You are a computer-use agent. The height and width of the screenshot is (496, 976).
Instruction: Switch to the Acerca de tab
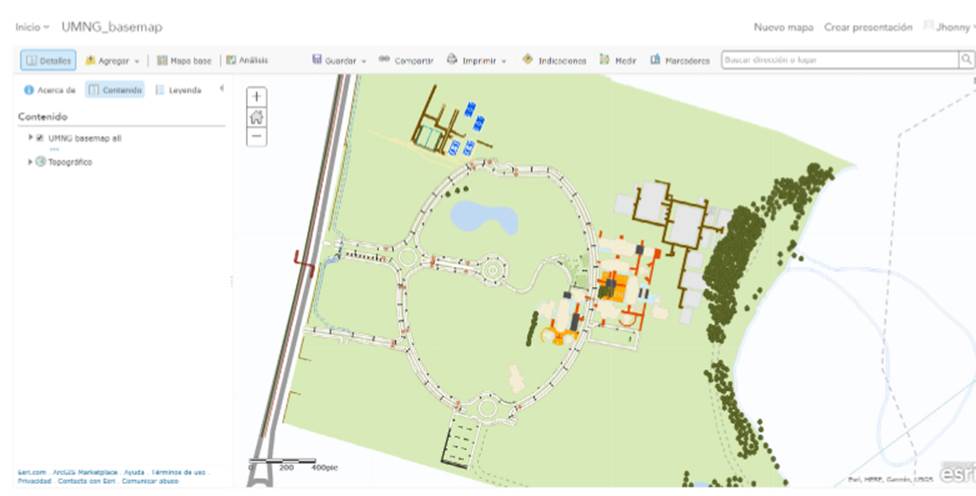pyautogui.click(x=50, y=90)
